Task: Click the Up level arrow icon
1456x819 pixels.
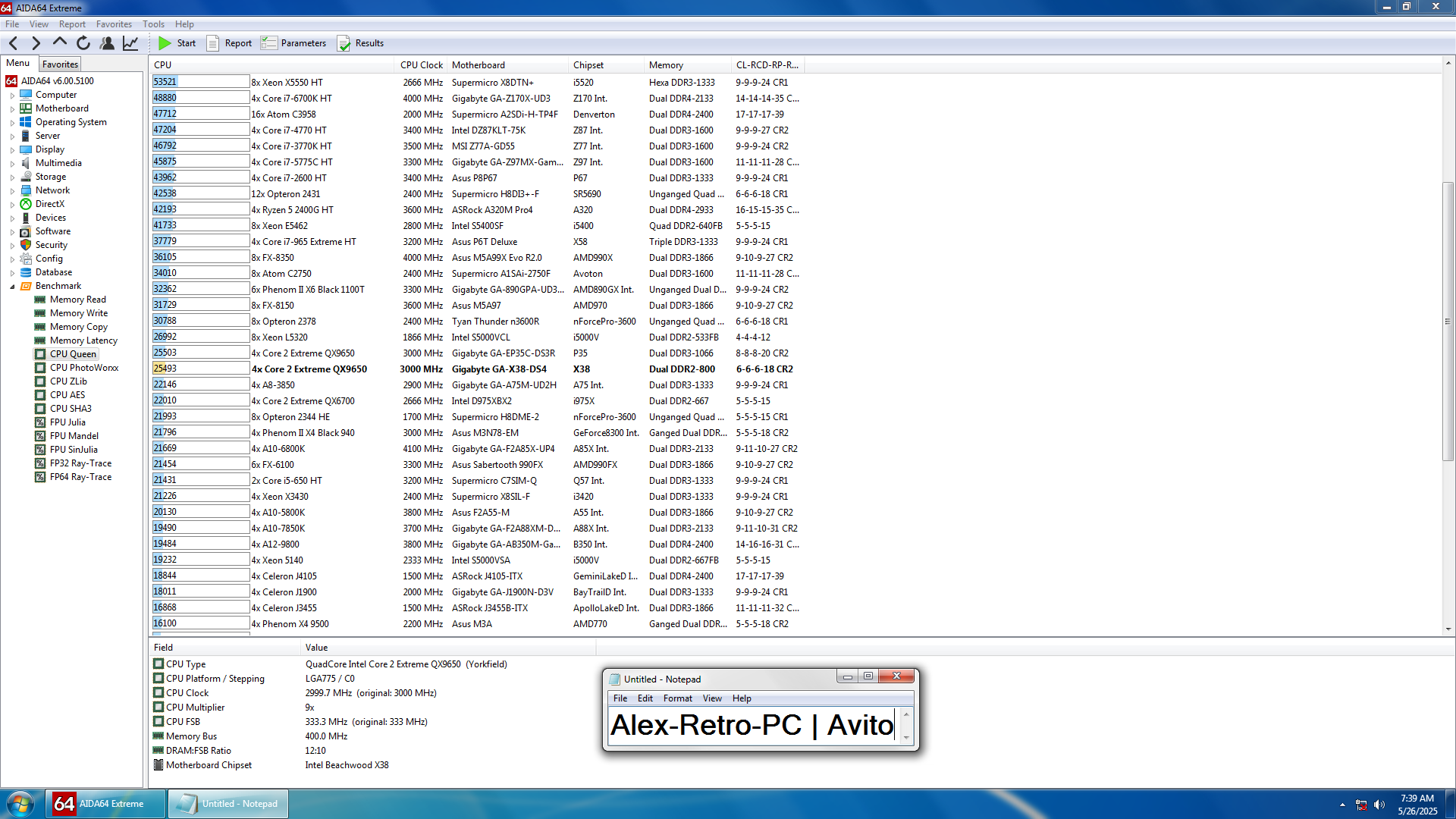Action: [x=60, y=43]
